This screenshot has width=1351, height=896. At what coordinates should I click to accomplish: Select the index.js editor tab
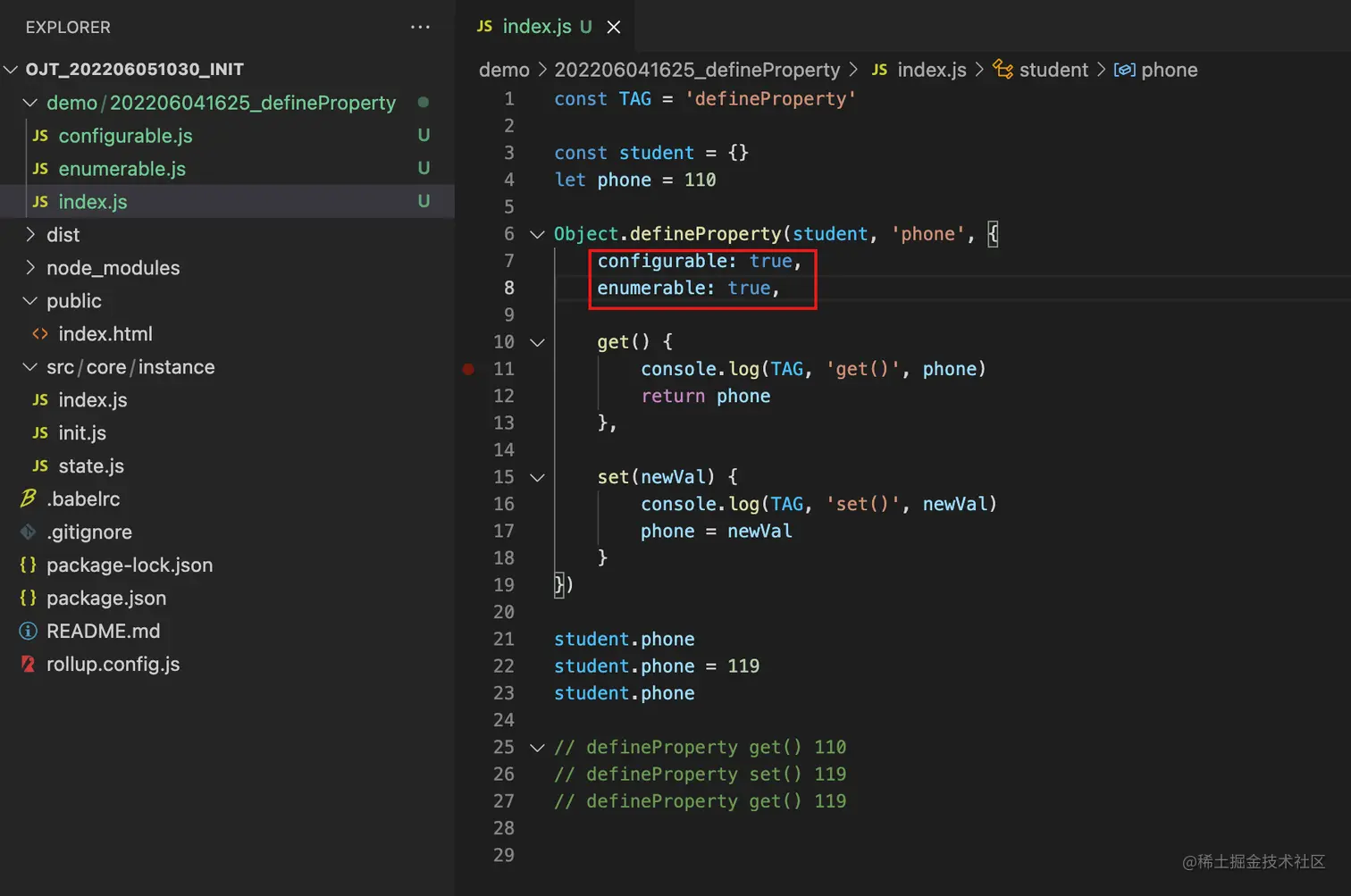548,27
